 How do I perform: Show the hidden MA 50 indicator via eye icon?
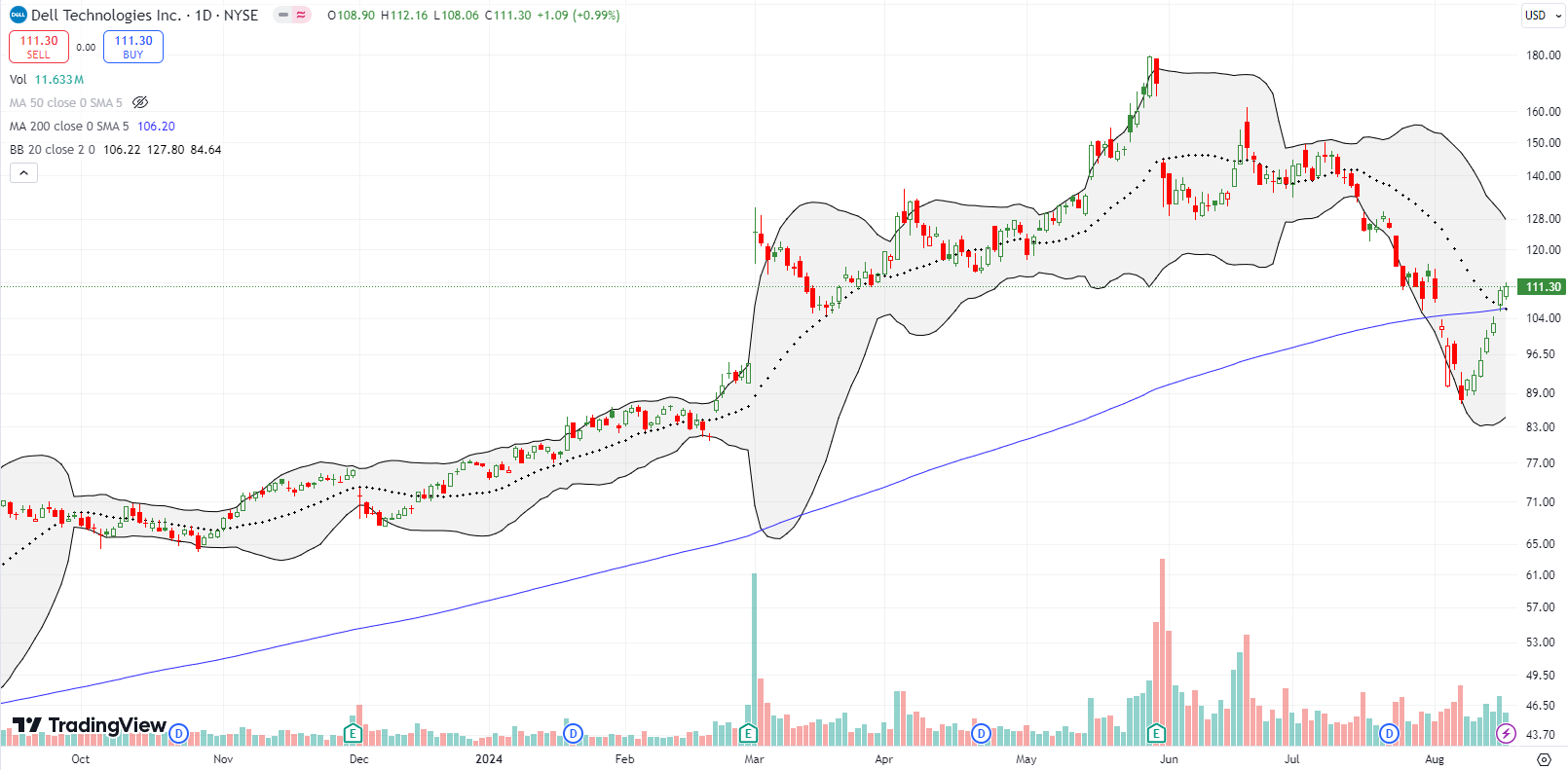pyautogui.click(x=140, y=102)
